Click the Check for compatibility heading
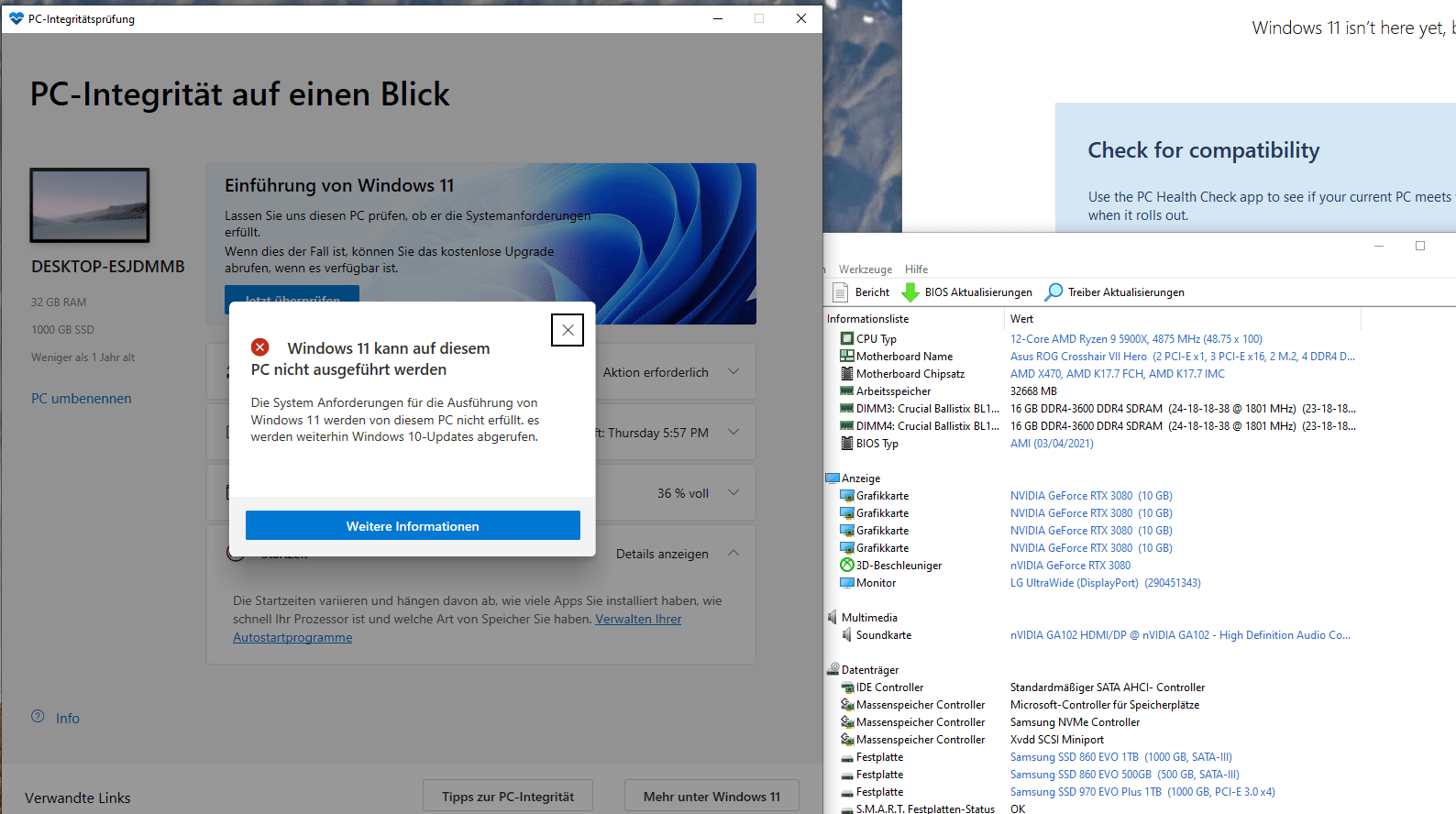This screenshot has width=1456, height=814. click(1203, 149)
